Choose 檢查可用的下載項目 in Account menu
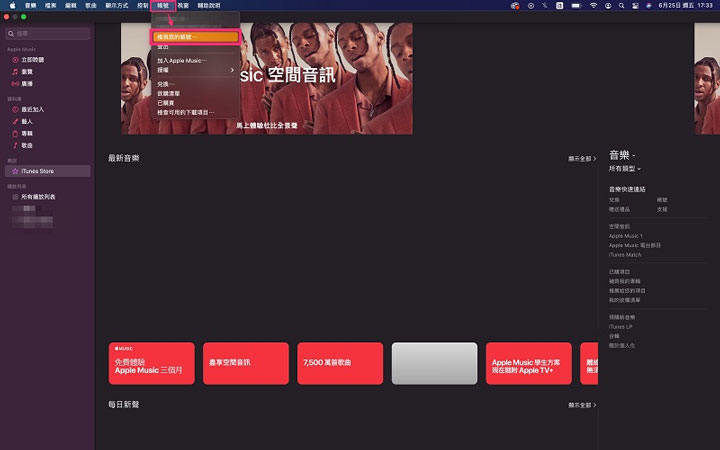Screen dimensions: 720x450 click(x=196, y=112)
